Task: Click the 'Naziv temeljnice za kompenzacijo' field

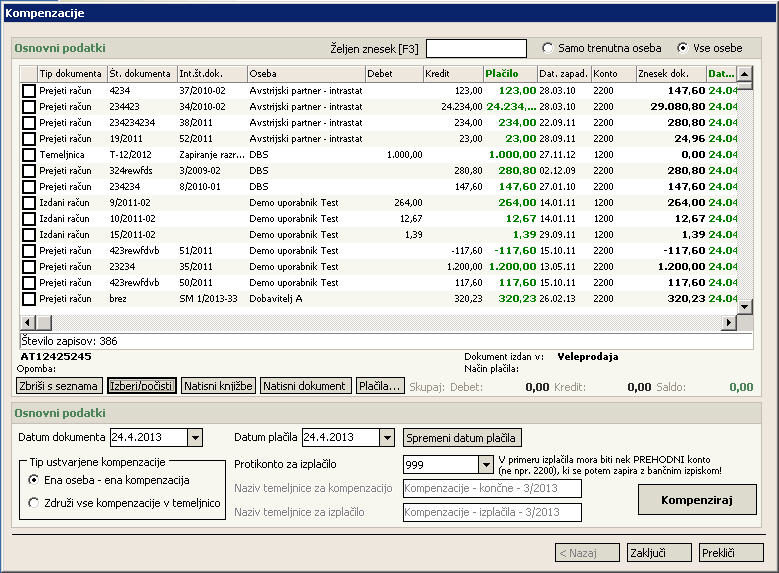Action: (492, 489)
